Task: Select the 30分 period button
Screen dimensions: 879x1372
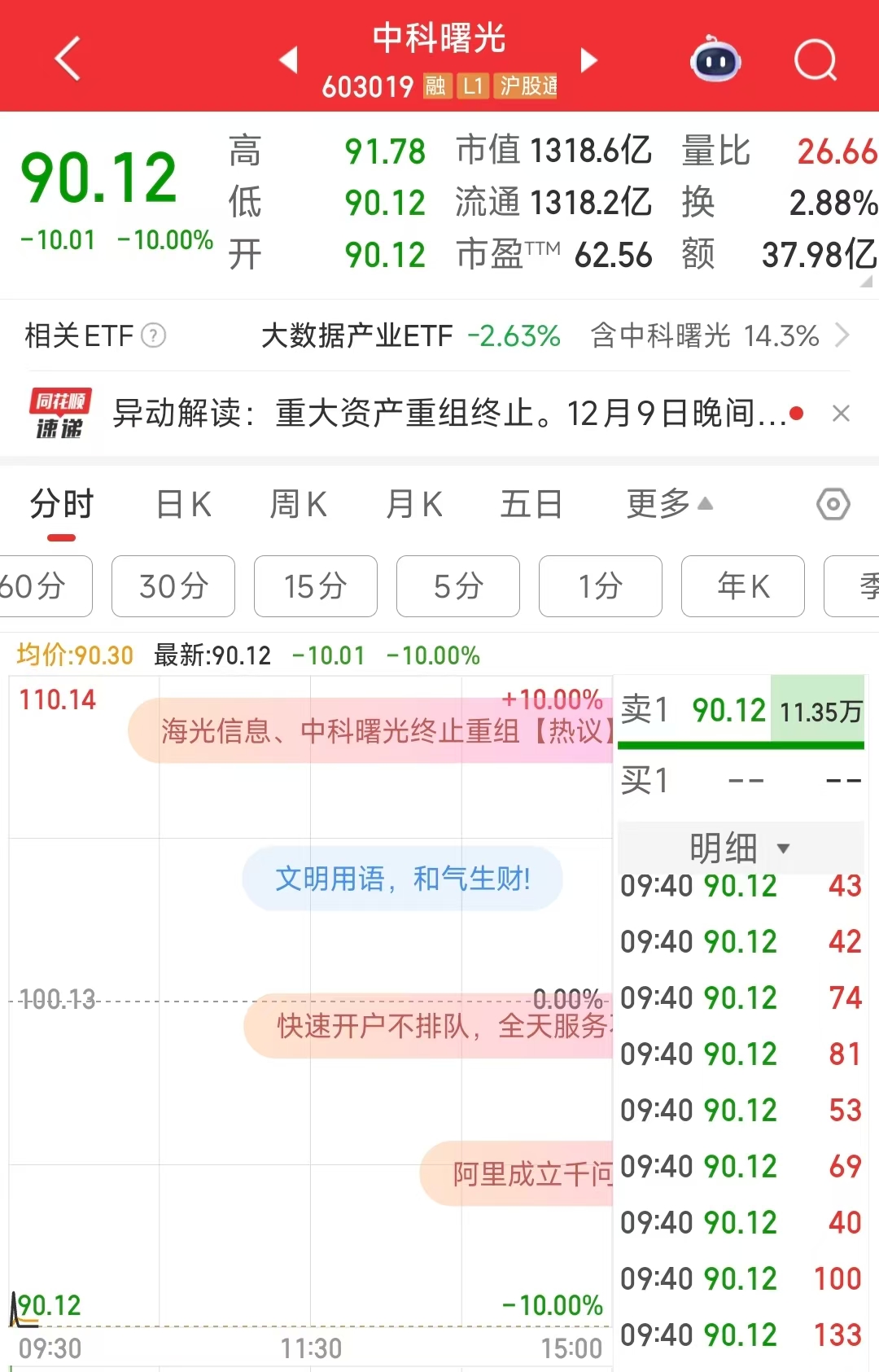Action: point(173,586)
